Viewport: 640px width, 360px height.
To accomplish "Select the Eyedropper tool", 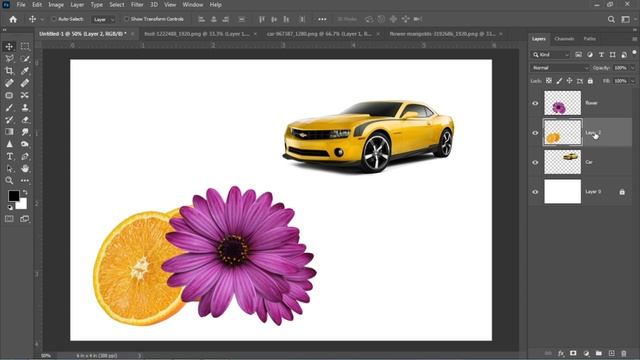I will 25,71.
